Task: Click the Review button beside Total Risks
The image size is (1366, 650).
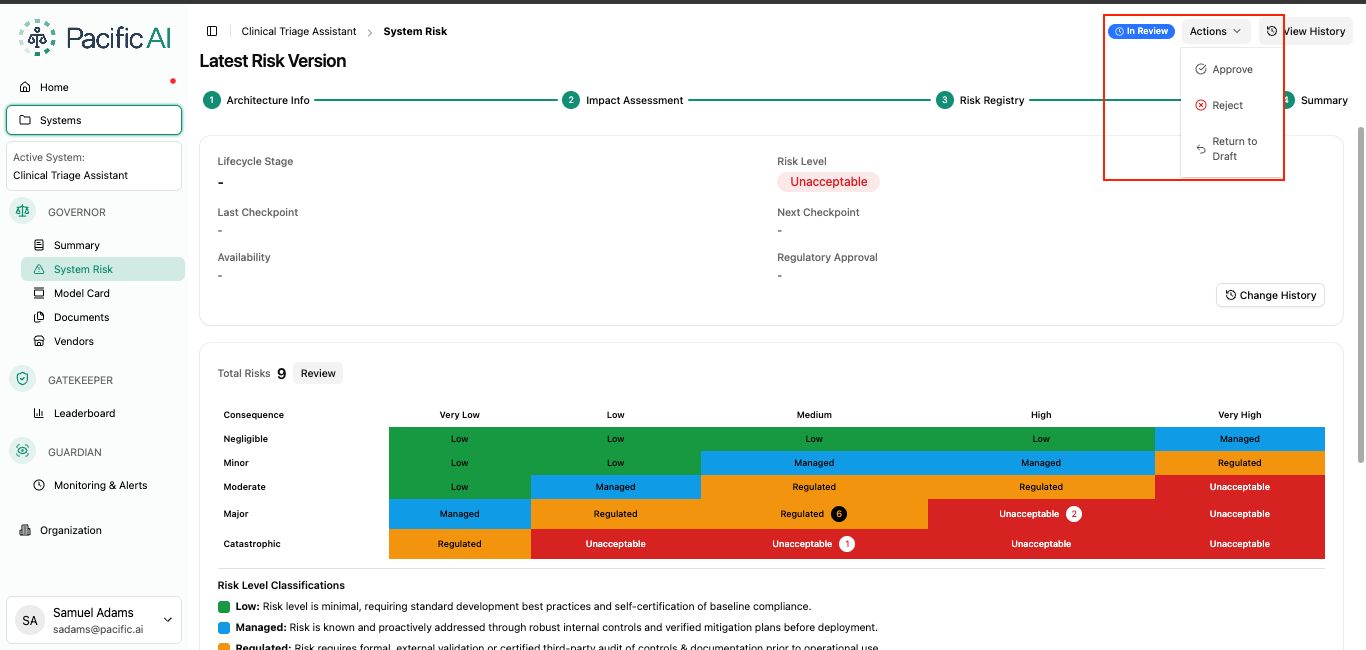Action: [318, 373]
